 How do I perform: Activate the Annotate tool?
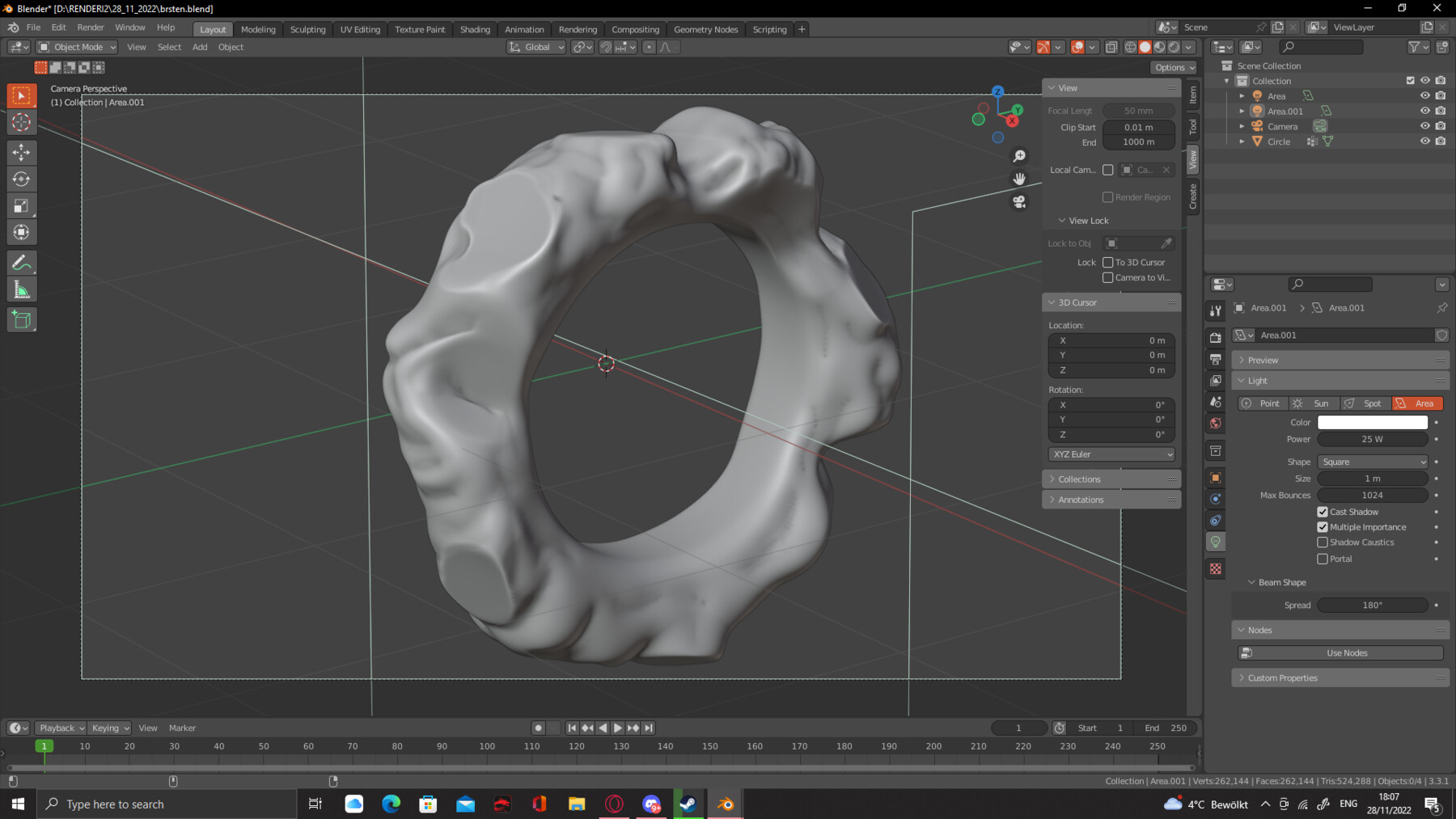21,261
